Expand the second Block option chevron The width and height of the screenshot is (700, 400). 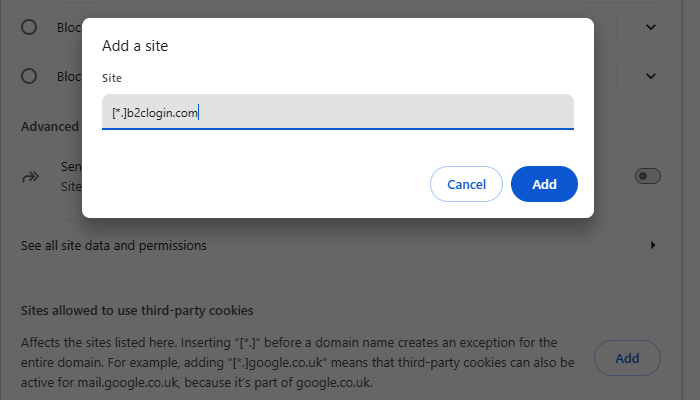[651, 76]
